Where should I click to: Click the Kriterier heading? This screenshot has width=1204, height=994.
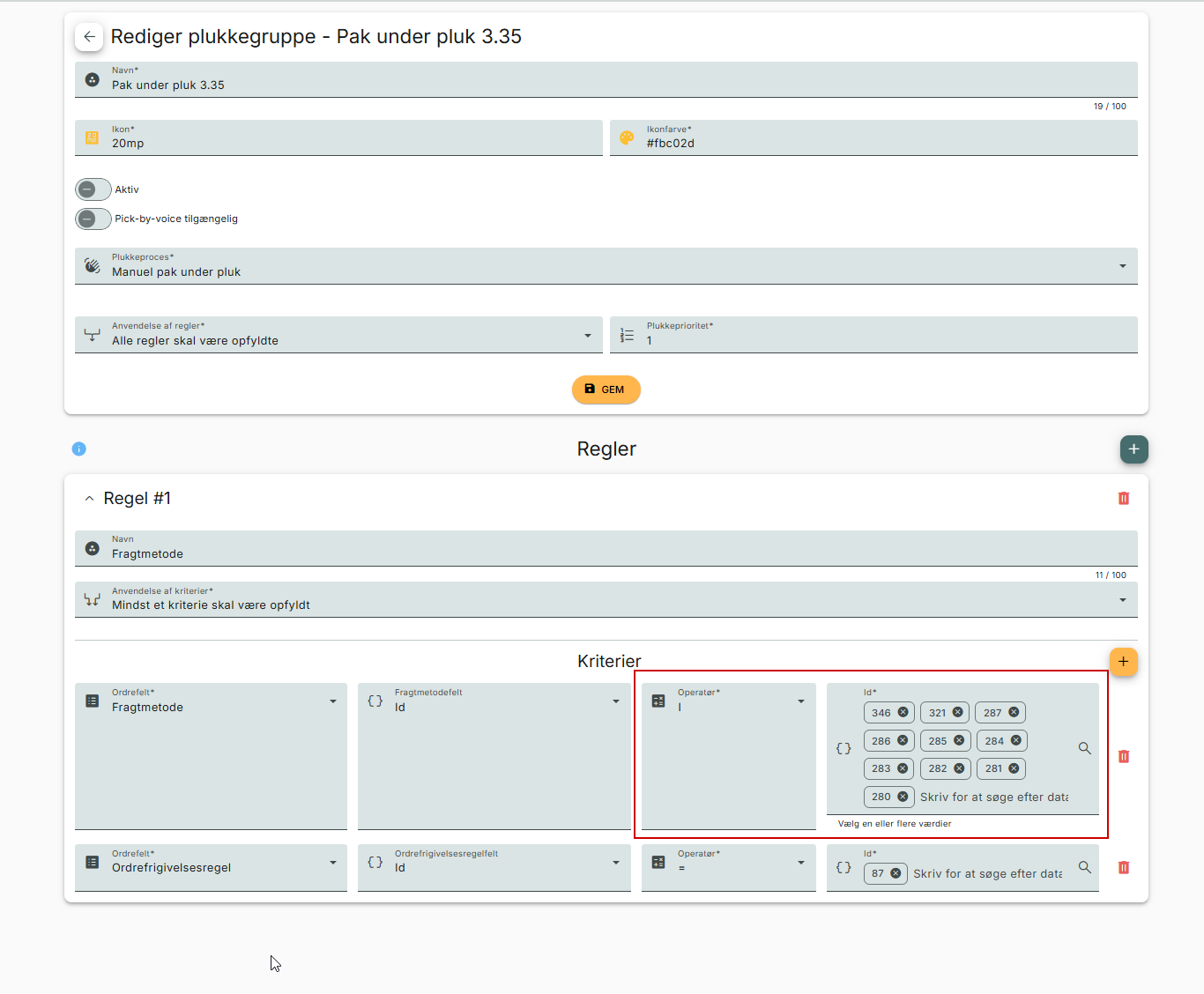pos(609,661)
